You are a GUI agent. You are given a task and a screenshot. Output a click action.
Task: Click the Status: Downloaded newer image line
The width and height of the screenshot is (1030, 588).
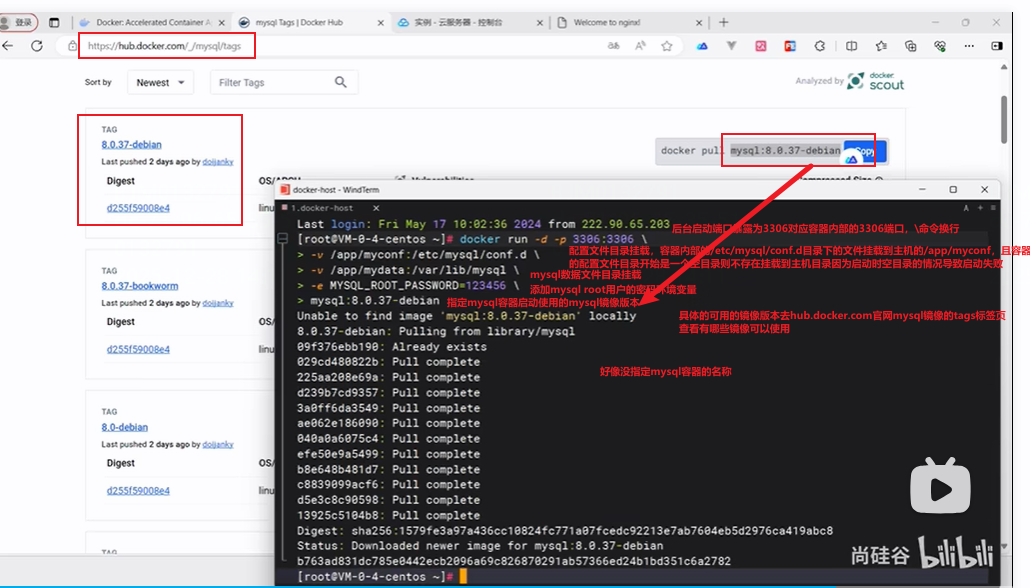(480, 546)
